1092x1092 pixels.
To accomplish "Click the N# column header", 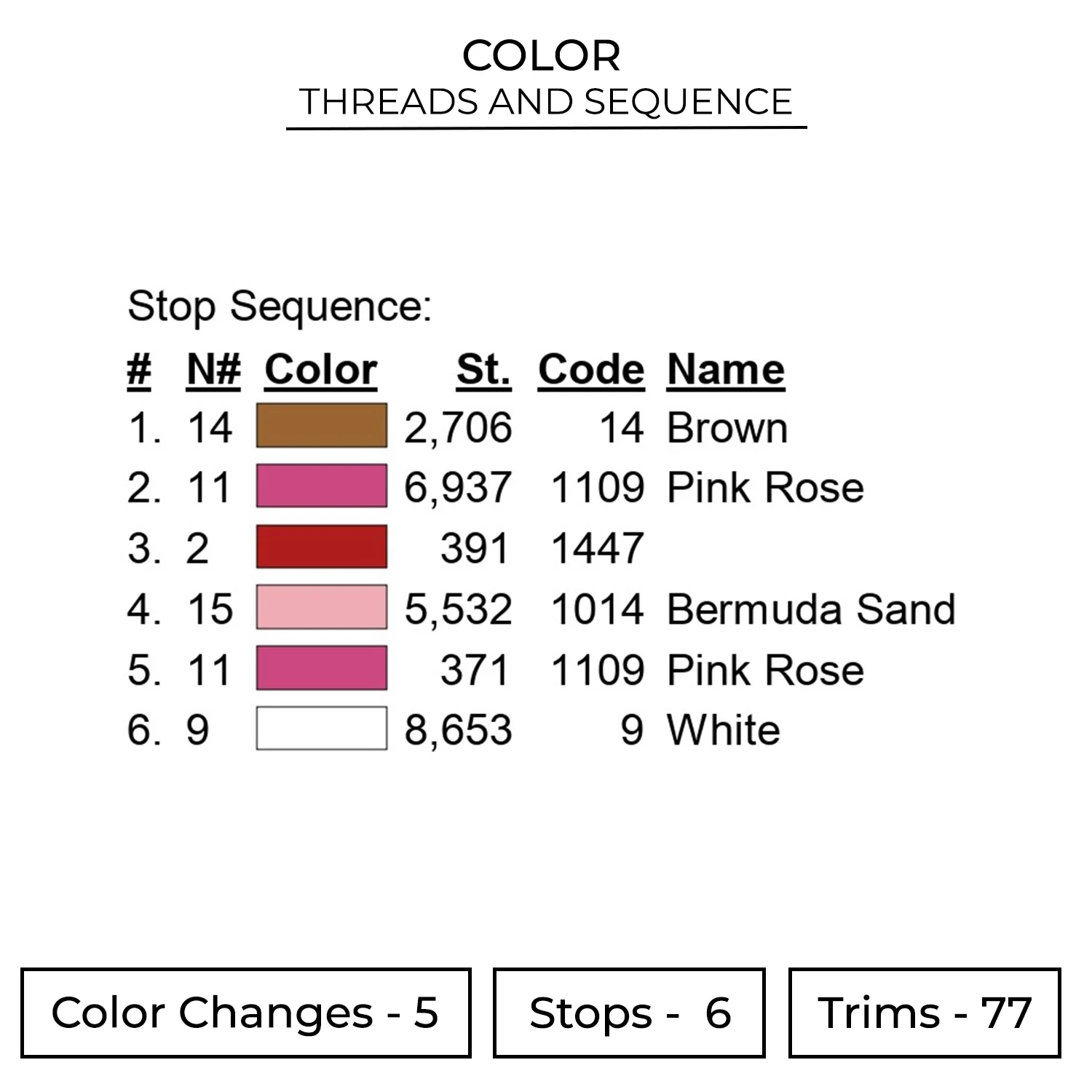I will tap(213, 370).
